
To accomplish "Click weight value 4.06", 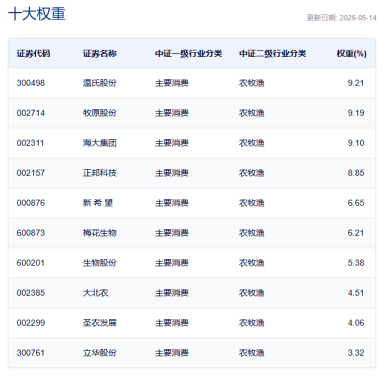I will click(356, 323).
